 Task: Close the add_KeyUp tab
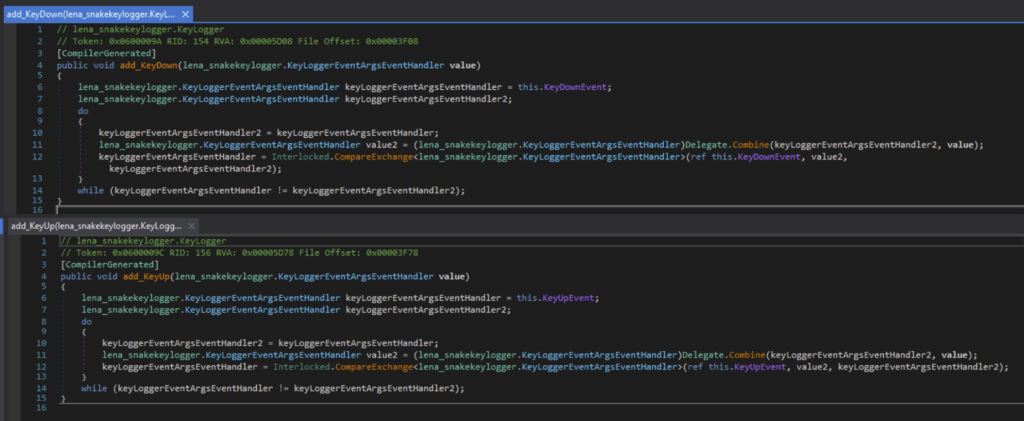coord(191,226)
